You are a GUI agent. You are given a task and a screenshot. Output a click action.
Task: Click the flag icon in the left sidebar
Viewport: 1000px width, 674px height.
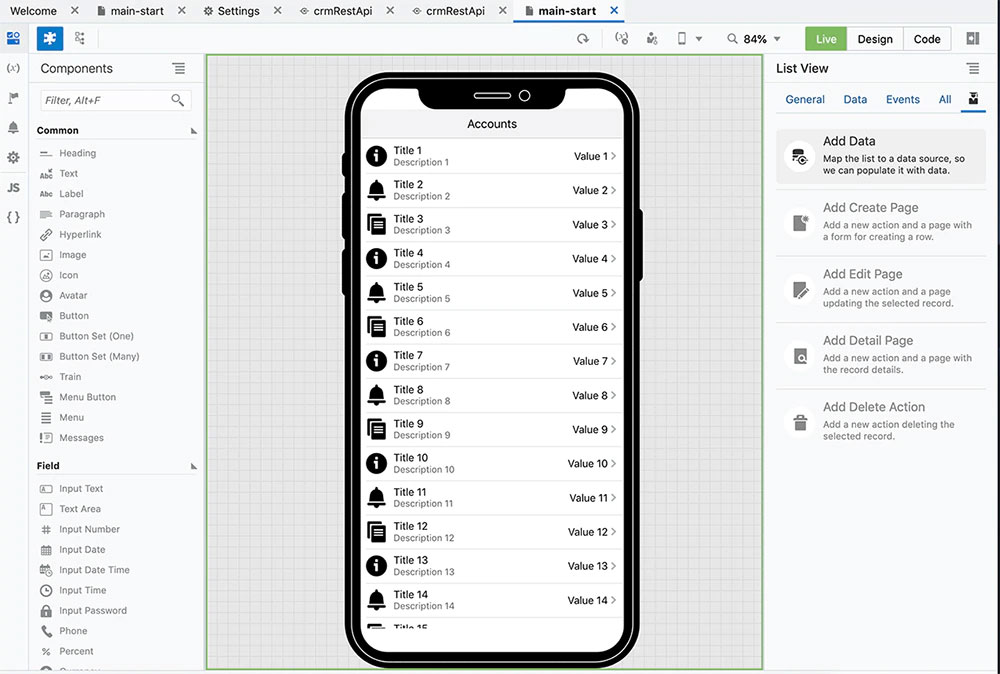13,98
